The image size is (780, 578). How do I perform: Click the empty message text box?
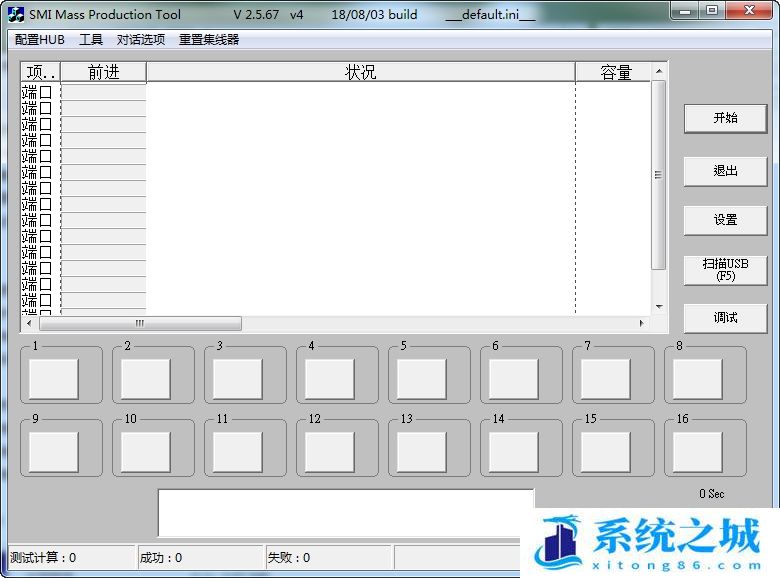pyautogui.click(x=346, y=513)
